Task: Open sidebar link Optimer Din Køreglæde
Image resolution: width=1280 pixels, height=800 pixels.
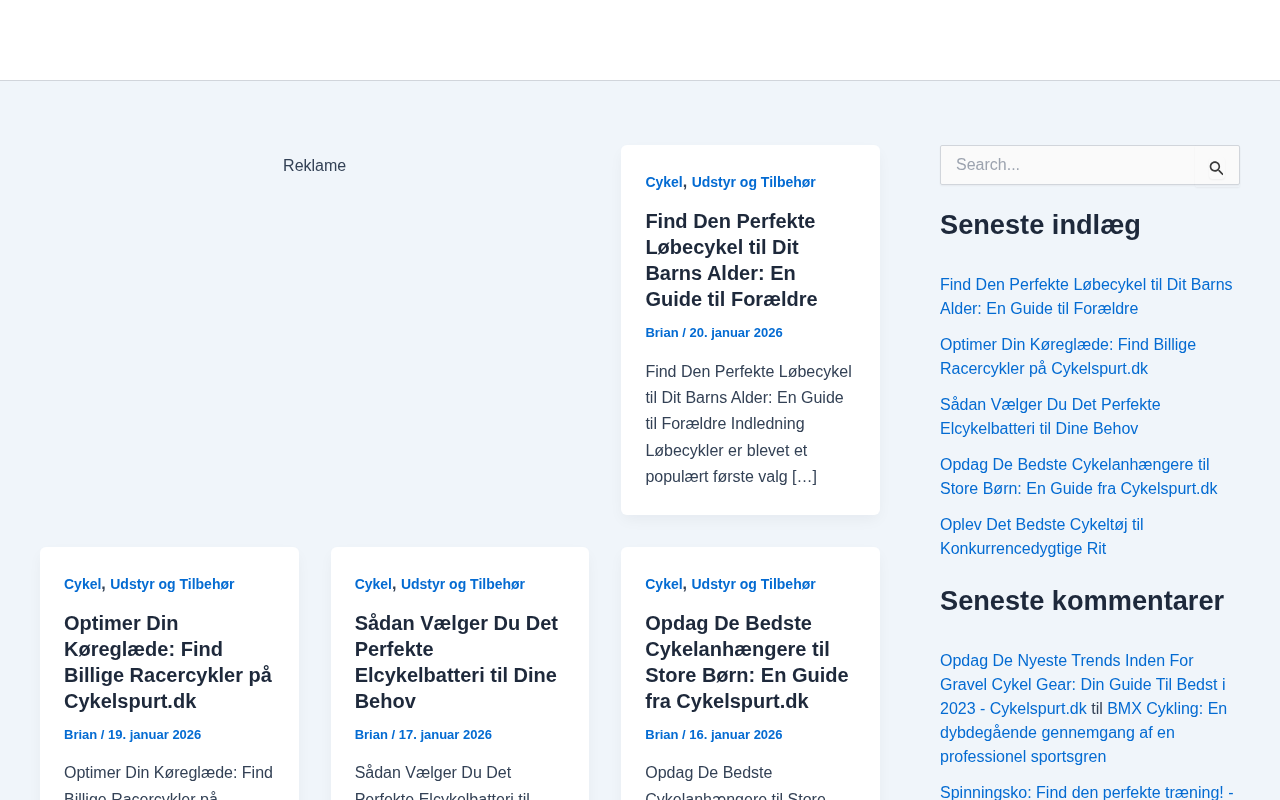Action: pos(1067,357)
